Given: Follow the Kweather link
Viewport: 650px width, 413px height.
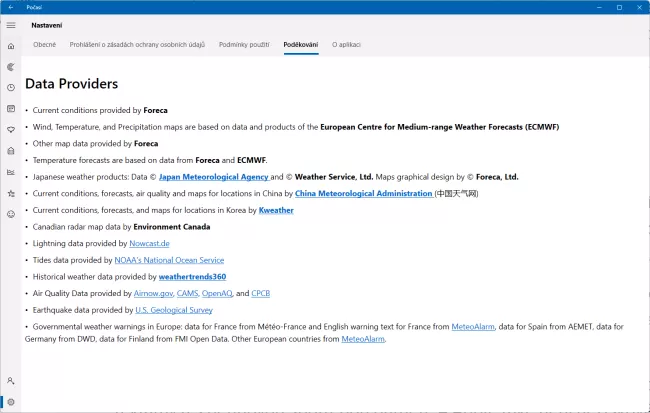Looking at the screenshot, I should [x=276, y=210].
